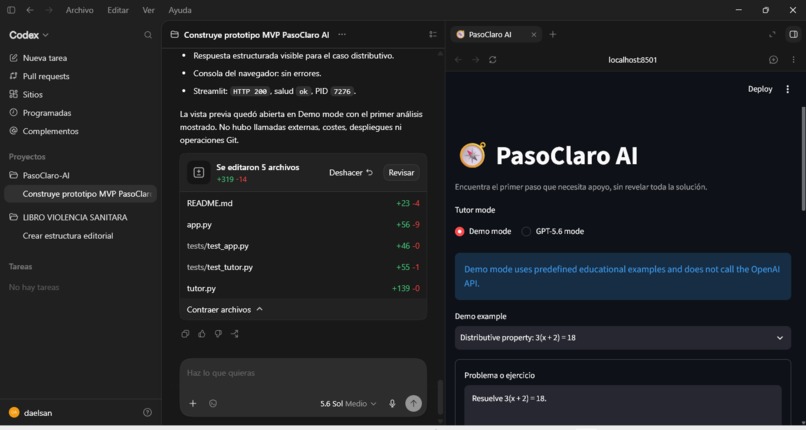
Task: Close the PasoClaro AI browser tab
Action: [x=534, y=34]
